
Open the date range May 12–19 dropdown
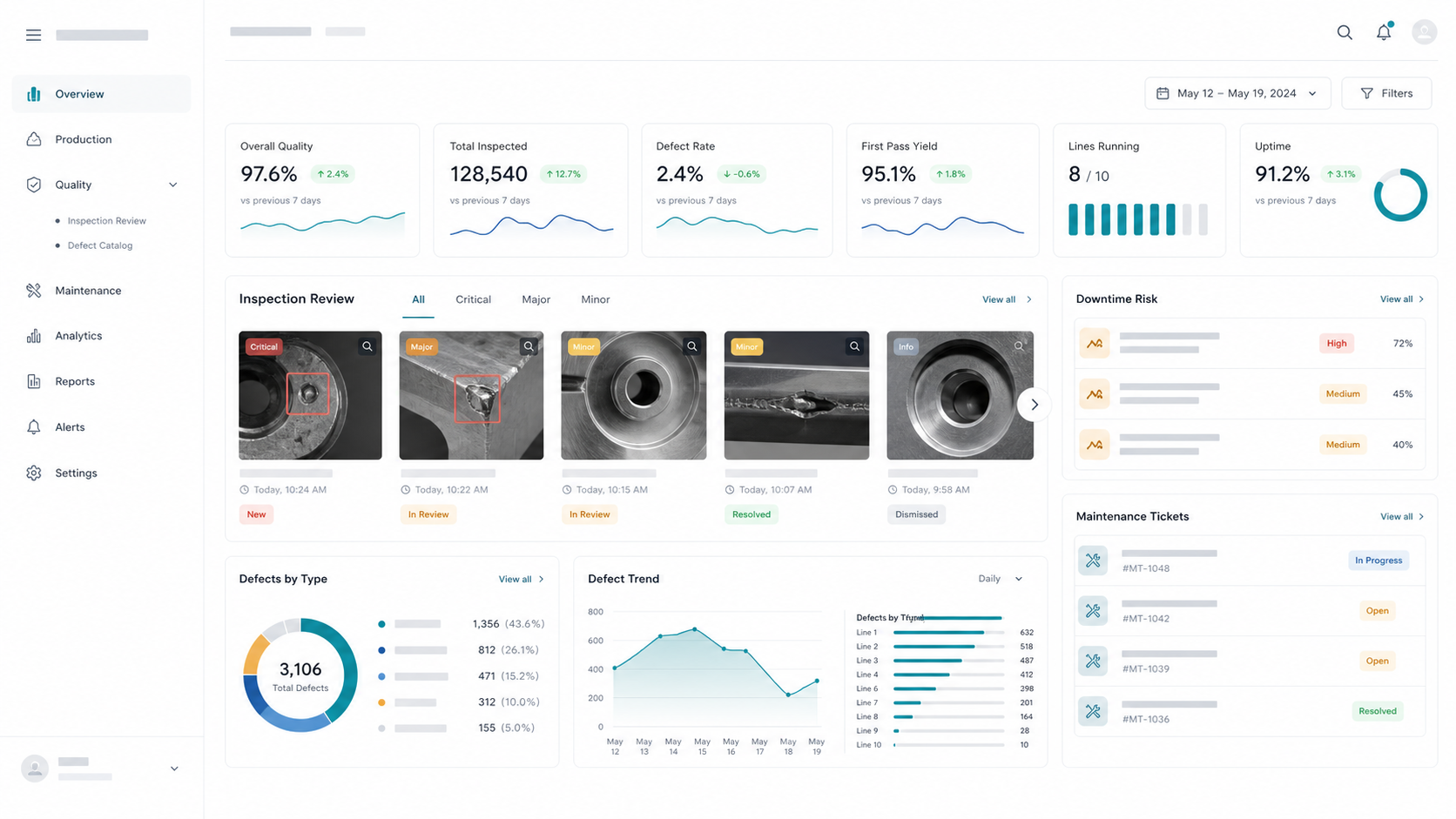click(x=1237, y=93)
